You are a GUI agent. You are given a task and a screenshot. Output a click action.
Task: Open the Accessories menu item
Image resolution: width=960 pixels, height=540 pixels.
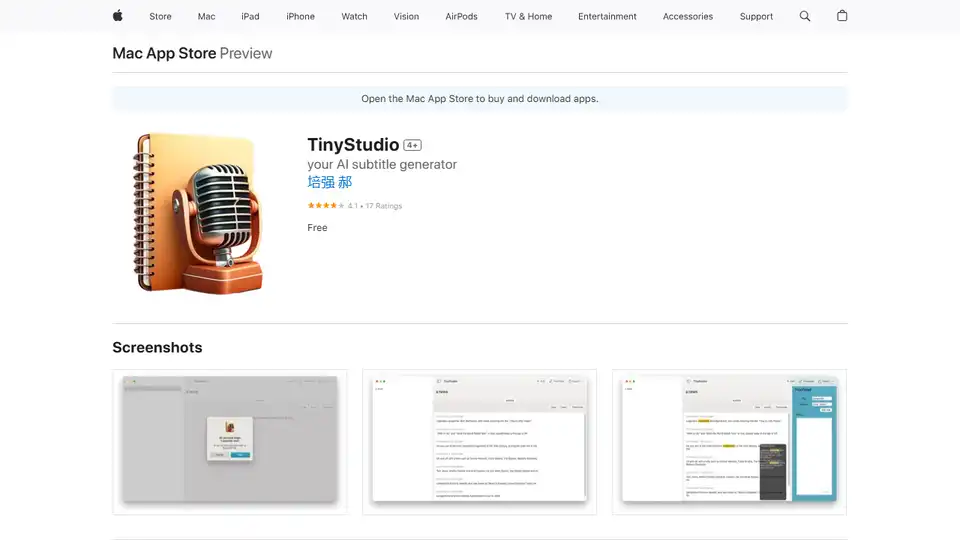[x=688, y=17]
